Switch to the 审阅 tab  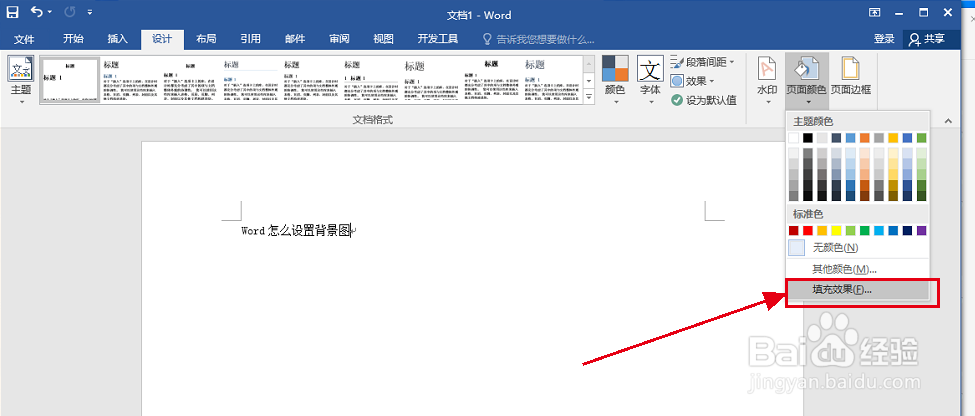point(339,39)
